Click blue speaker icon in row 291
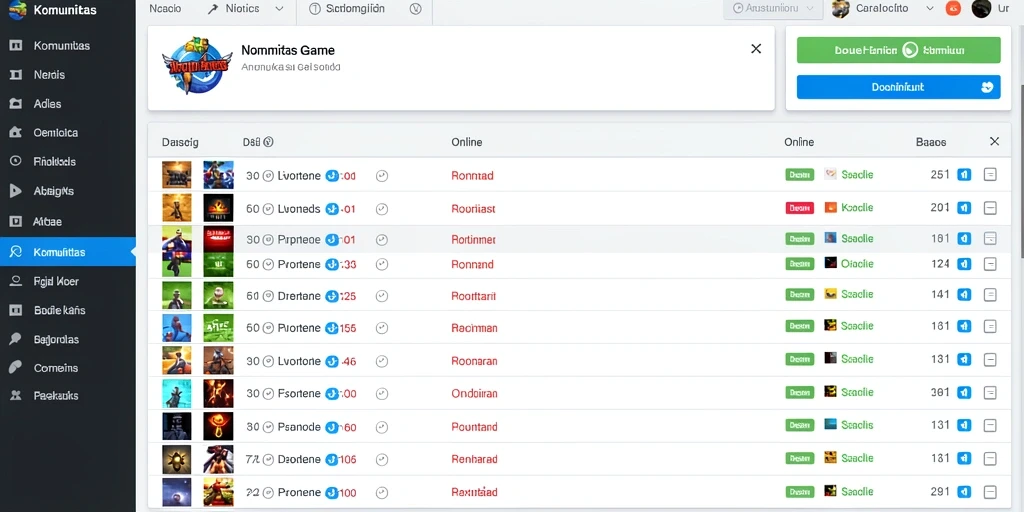This screenshot has height=512, width=1024. coord(964,491)
